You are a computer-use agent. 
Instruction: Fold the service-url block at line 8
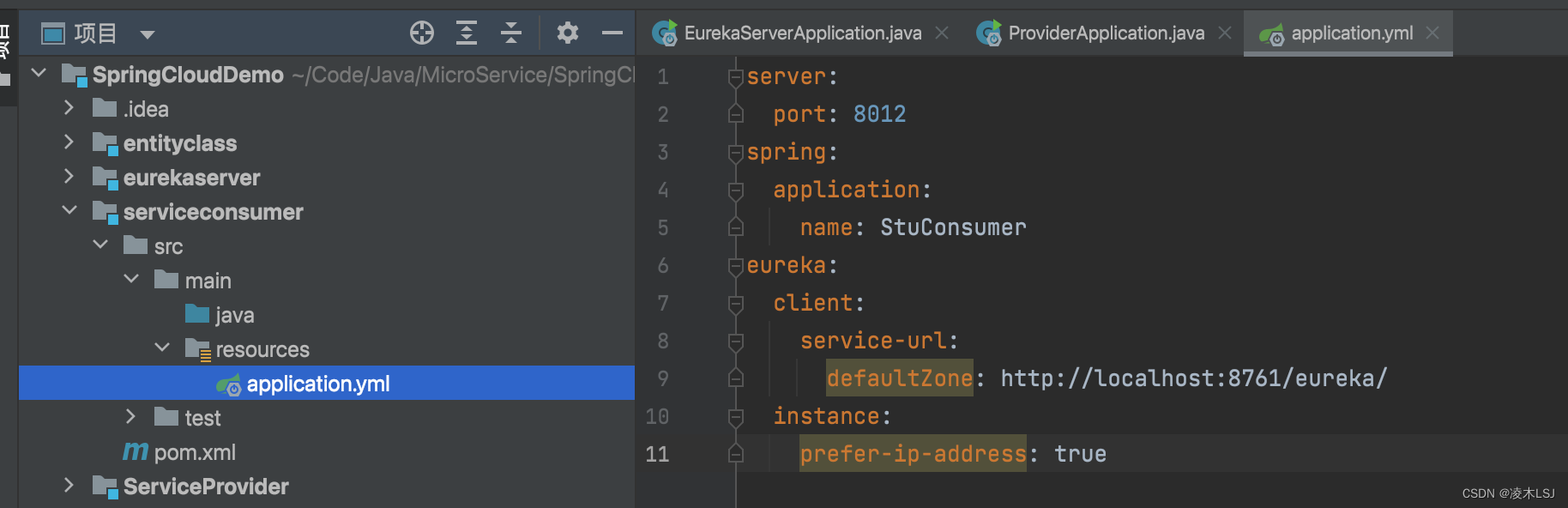[735, 342]
